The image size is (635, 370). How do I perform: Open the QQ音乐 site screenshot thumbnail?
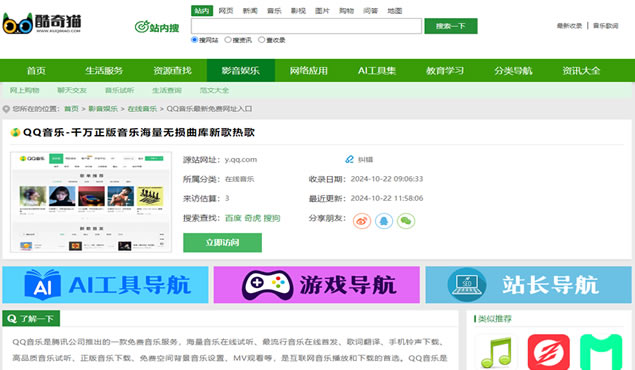click(x=91, y=202)
